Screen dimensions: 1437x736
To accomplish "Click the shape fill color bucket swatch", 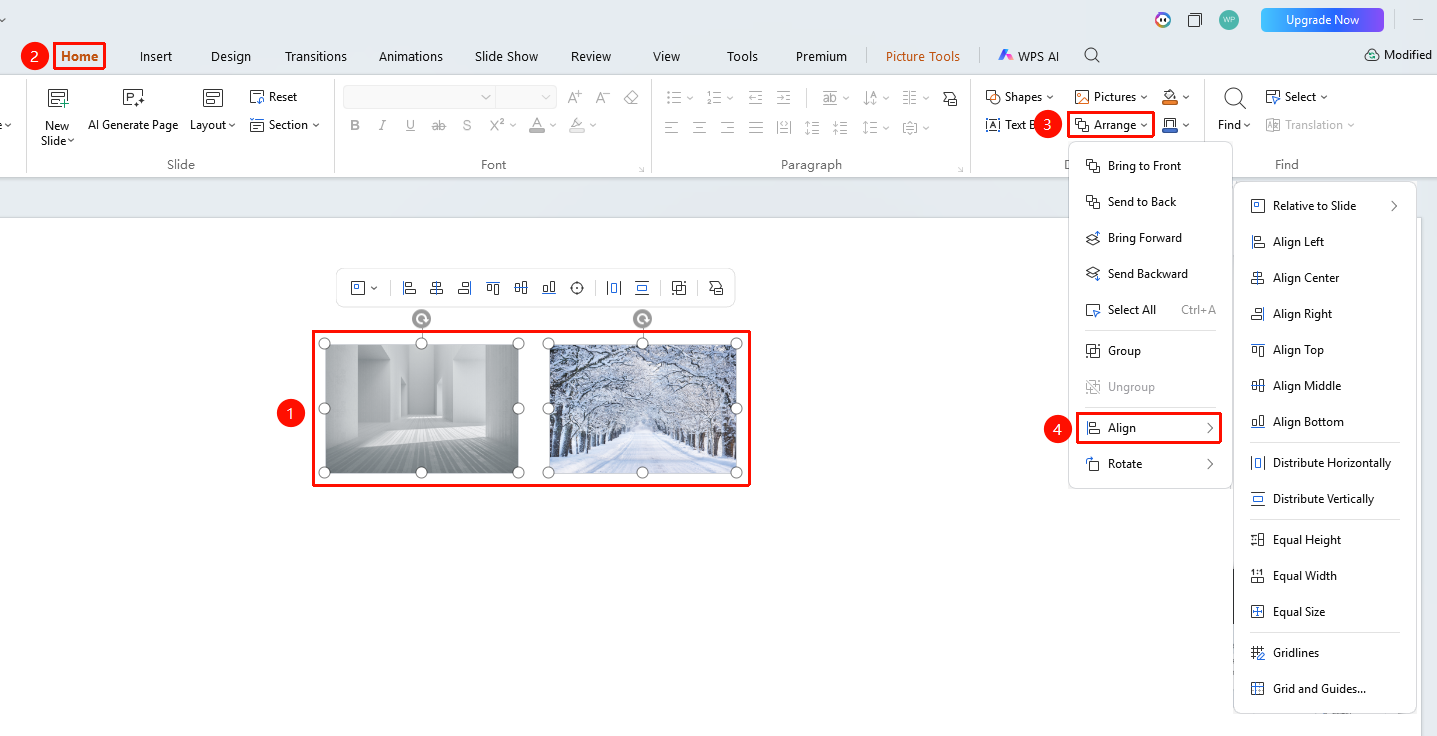I will click(x=1171, y=97).
